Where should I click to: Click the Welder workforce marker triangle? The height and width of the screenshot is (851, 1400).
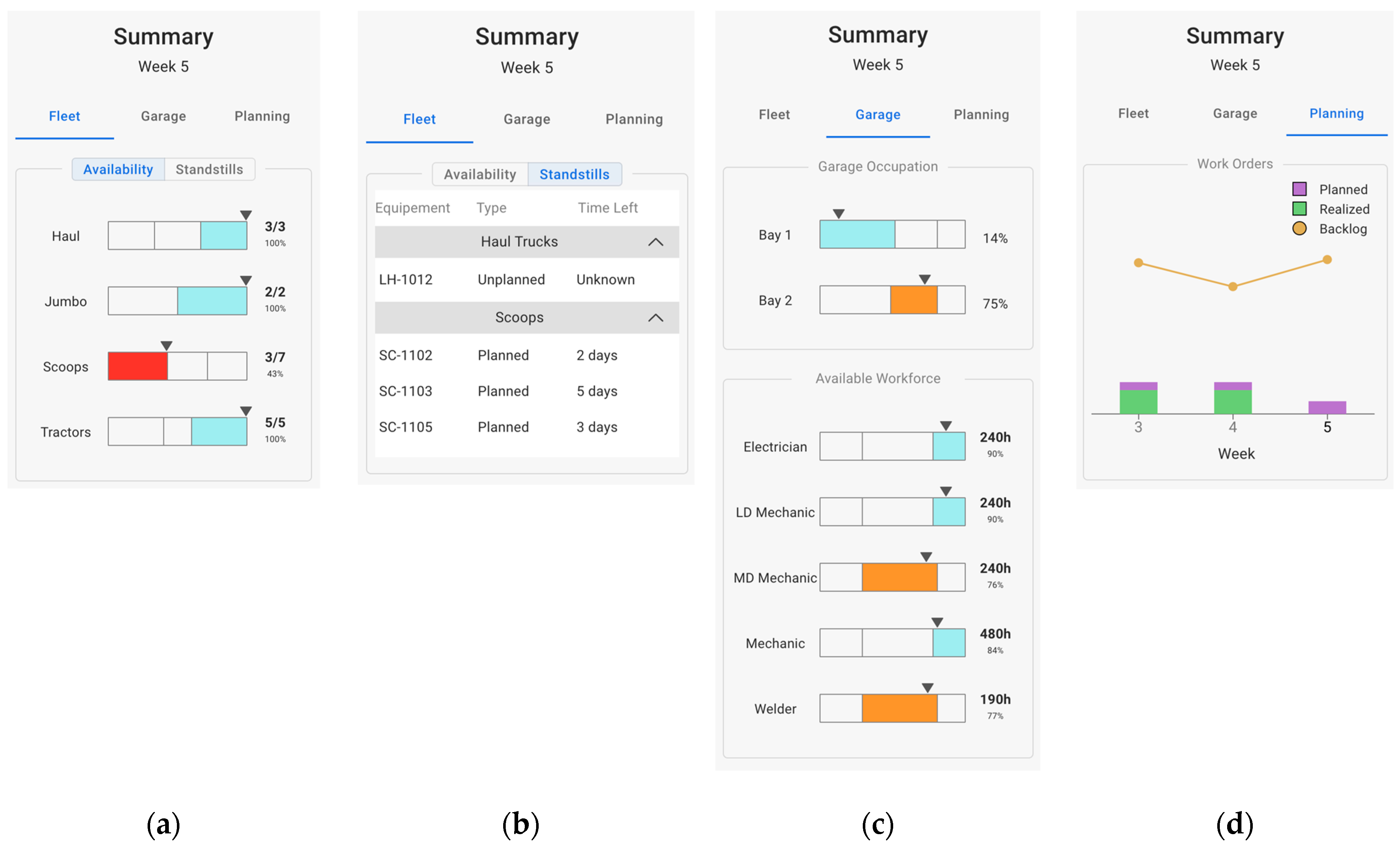point(927,688)
